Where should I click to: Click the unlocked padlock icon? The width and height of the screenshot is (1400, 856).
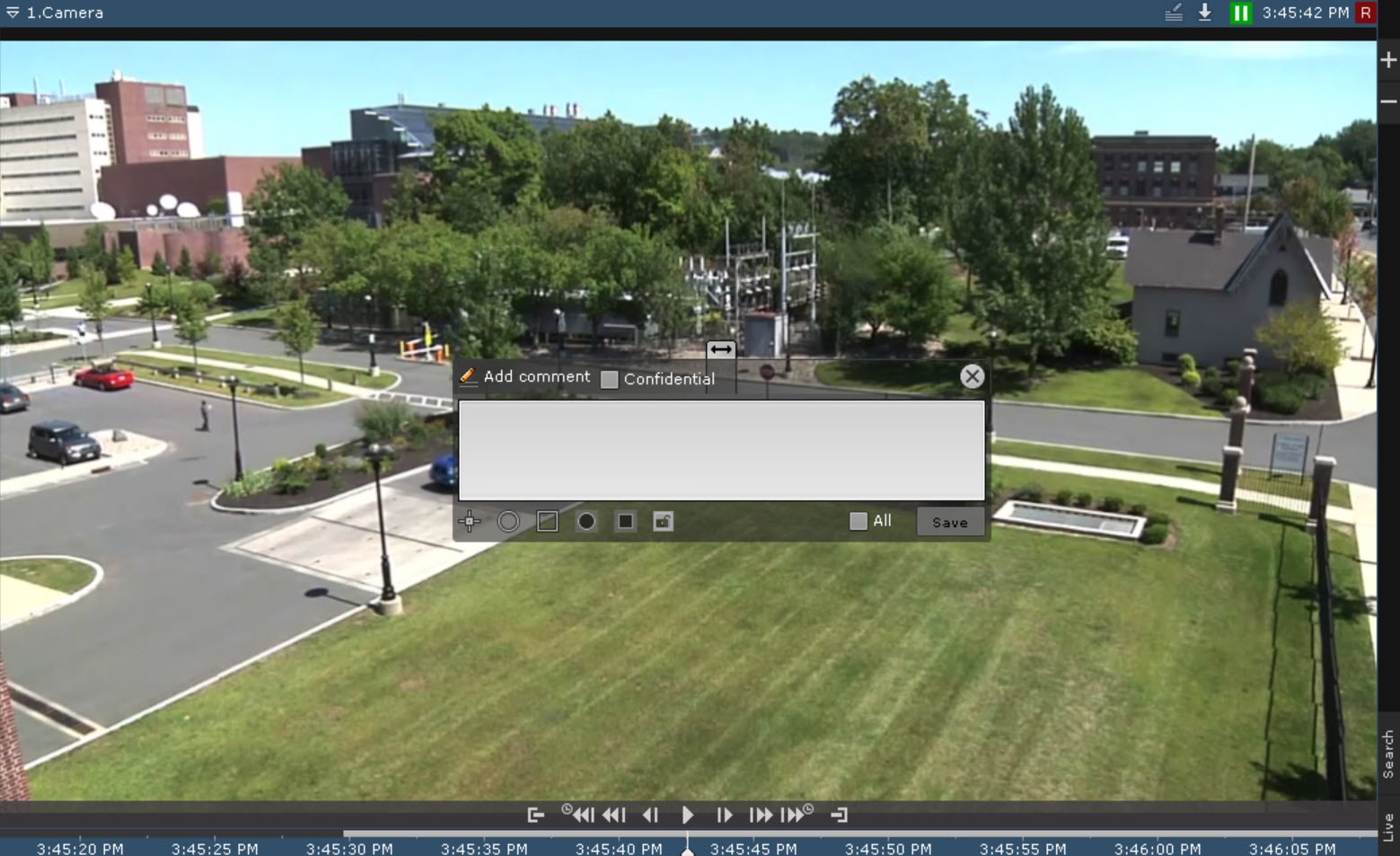(663, 522)
